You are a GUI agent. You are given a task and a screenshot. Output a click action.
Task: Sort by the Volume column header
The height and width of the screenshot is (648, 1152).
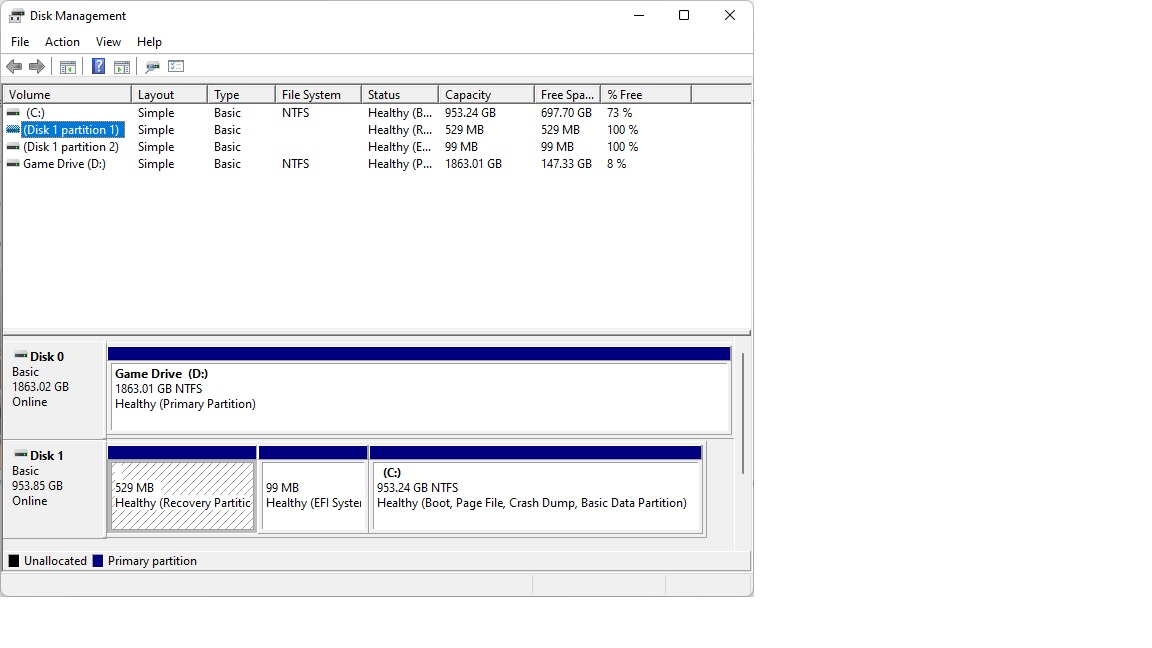click(67, 95)
